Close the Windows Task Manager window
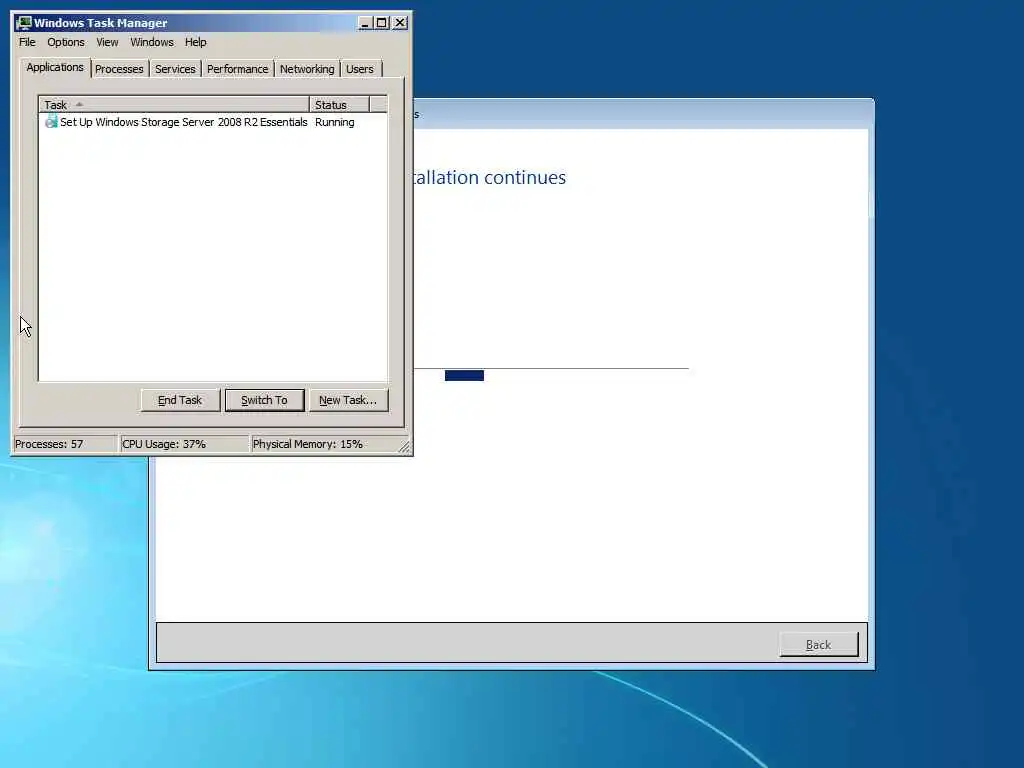The image size is (1024, 768). click(400, 23)
